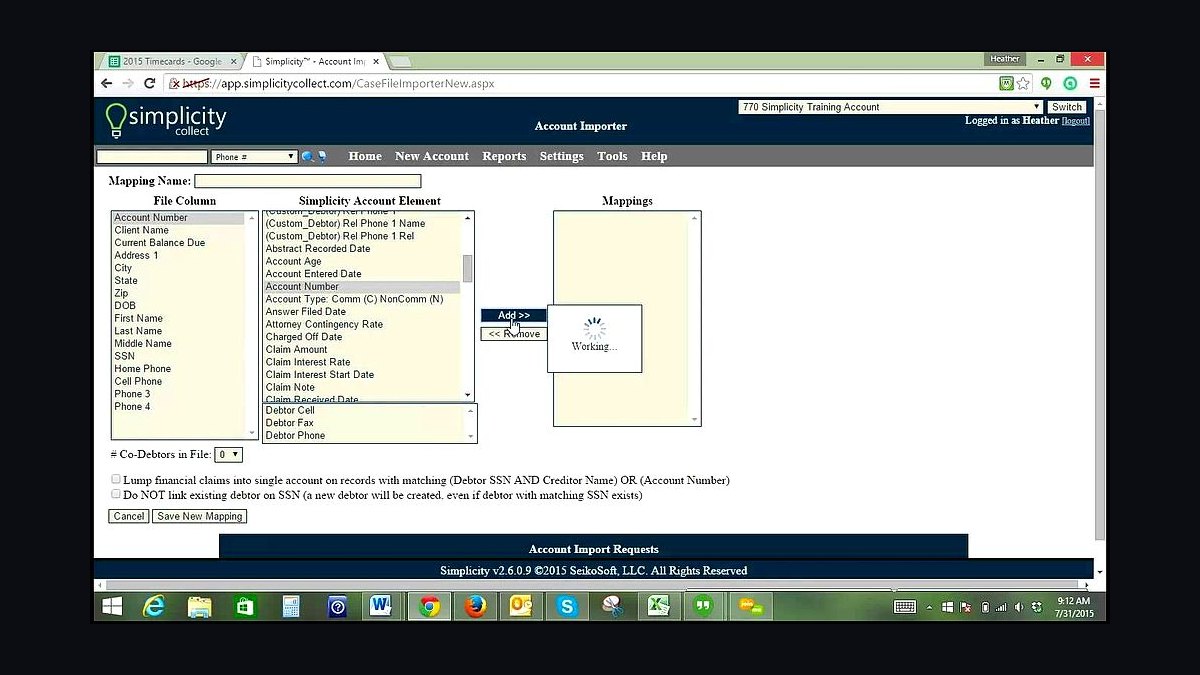Open Hangouts from the taskbar
The image size is (1200, 675).
click(x=704, y=606)
